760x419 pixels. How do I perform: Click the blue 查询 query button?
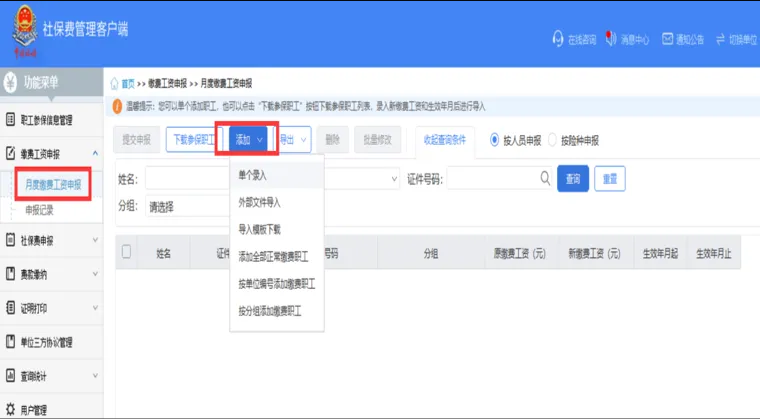tap(572, 179)
